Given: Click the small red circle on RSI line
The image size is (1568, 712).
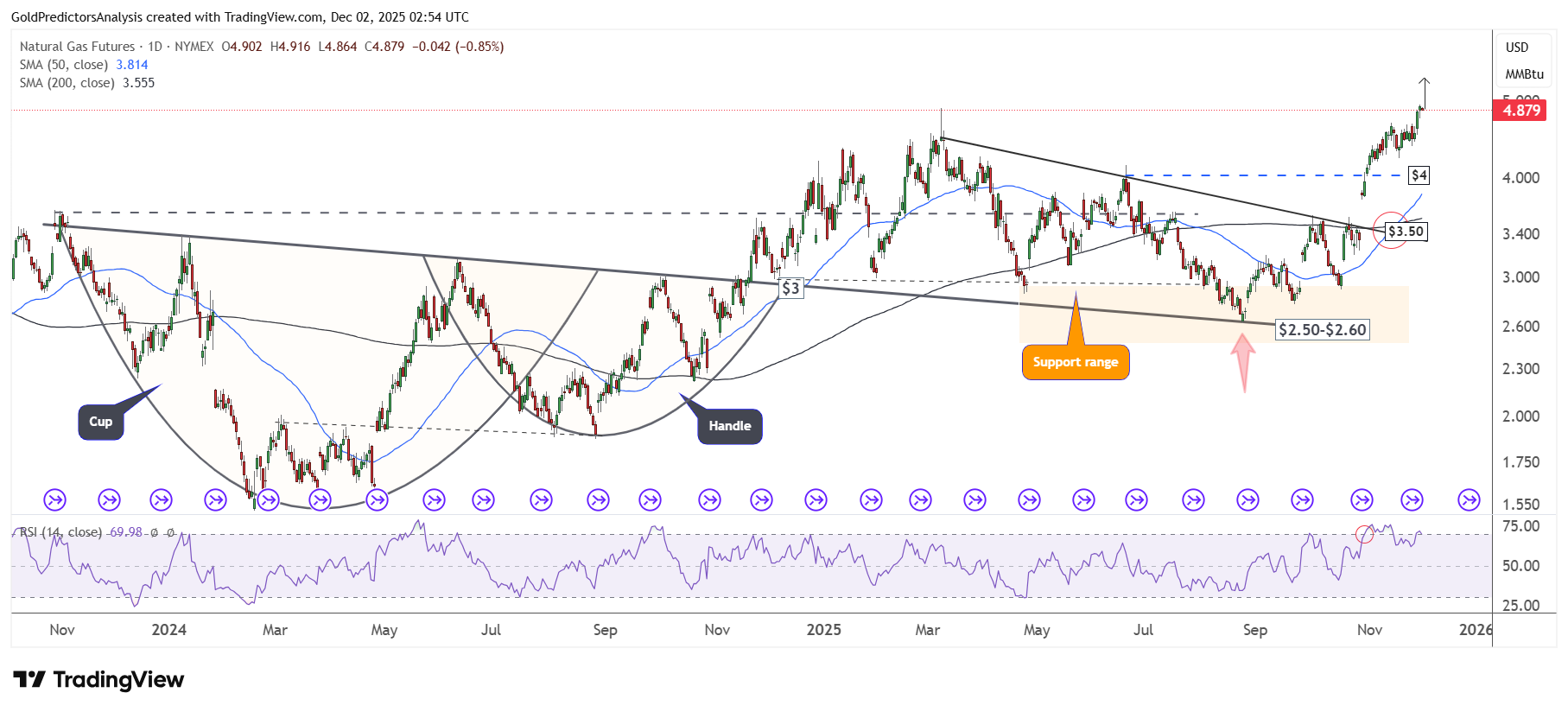Looking at the screenshot, I should (1364, 534).
